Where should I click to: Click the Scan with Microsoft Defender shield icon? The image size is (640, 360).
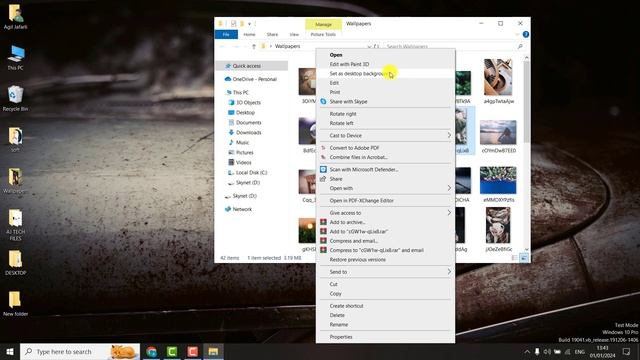coord(323,169)
